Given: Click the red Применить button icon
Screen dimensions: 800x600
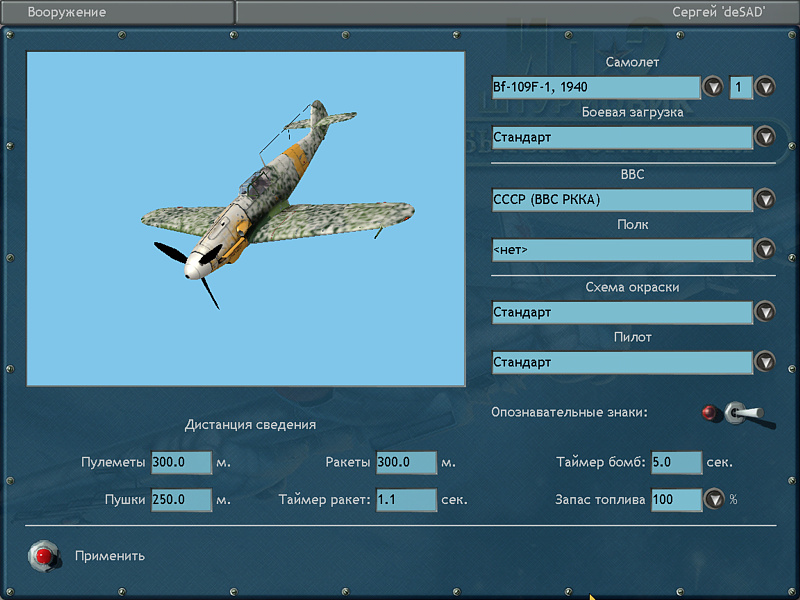Looking at the screenshot, I should point(43,555).
